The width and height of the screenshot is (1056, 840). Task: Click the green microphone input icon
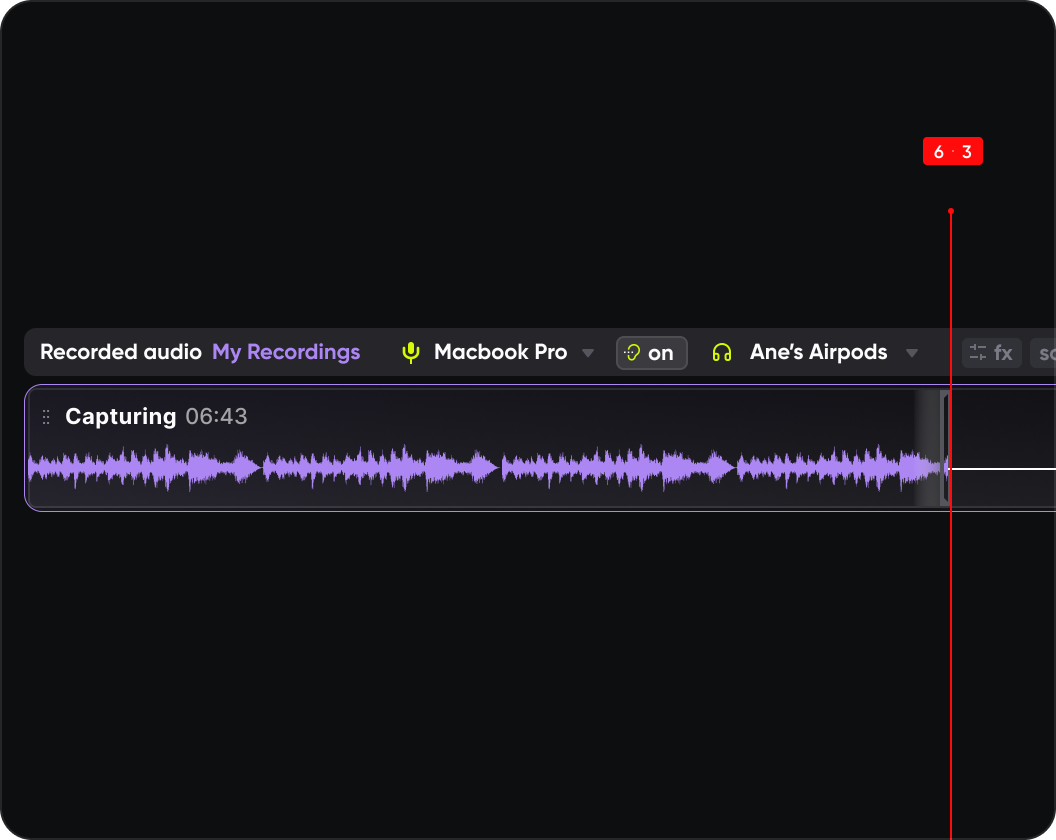410,352
